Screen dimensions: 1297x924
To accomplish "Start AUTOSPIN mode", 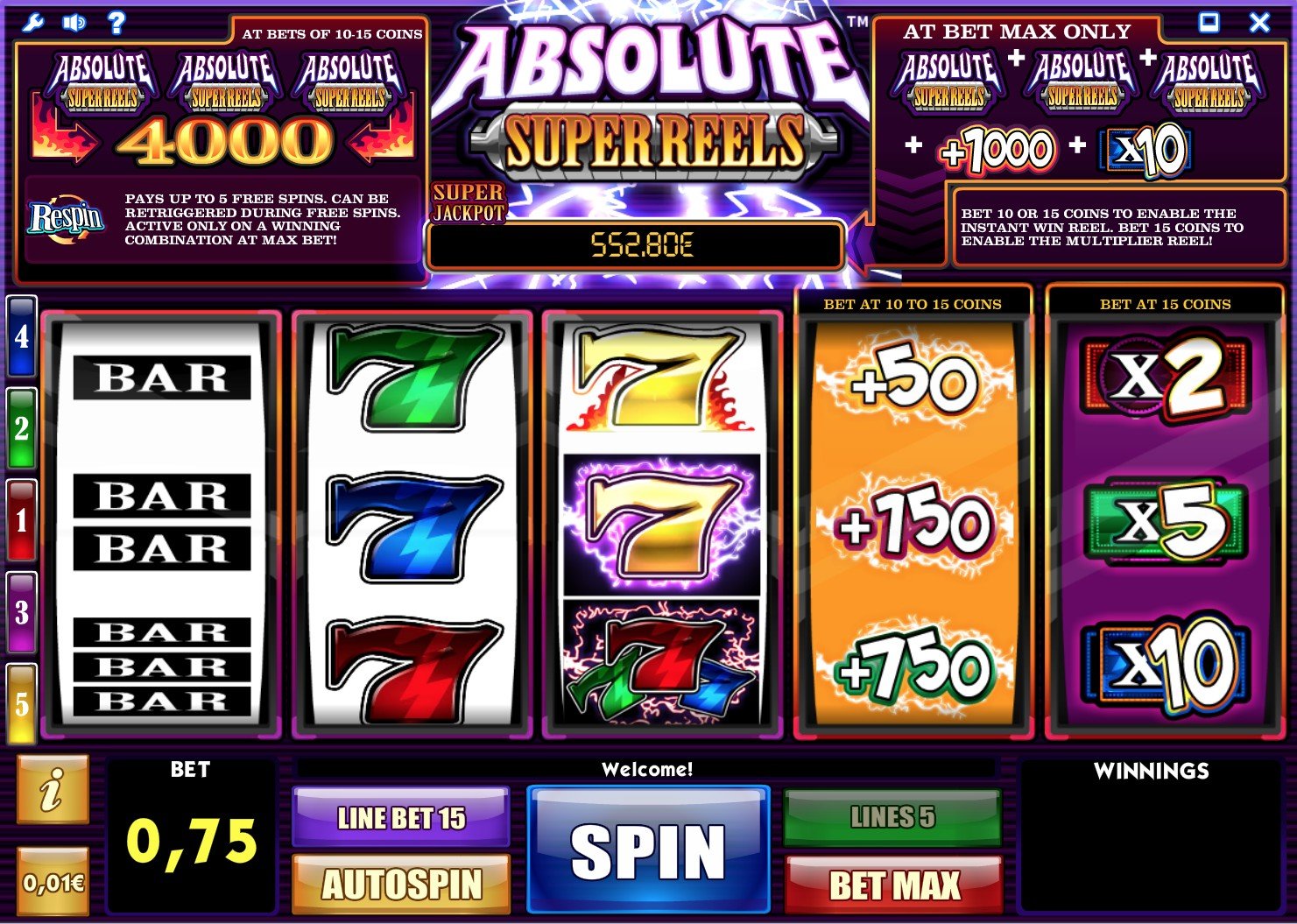I will pos(401,885).
